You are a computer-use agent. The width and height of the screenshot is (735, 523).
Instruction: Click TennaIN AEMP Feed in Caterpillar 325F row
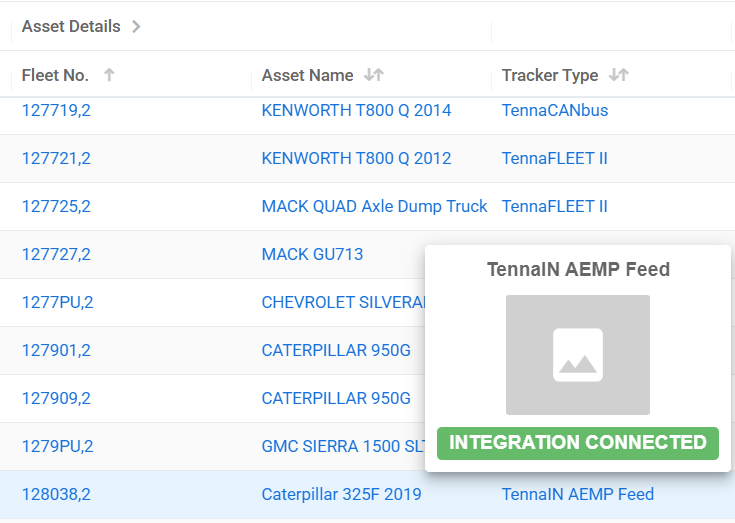(578, 494)
